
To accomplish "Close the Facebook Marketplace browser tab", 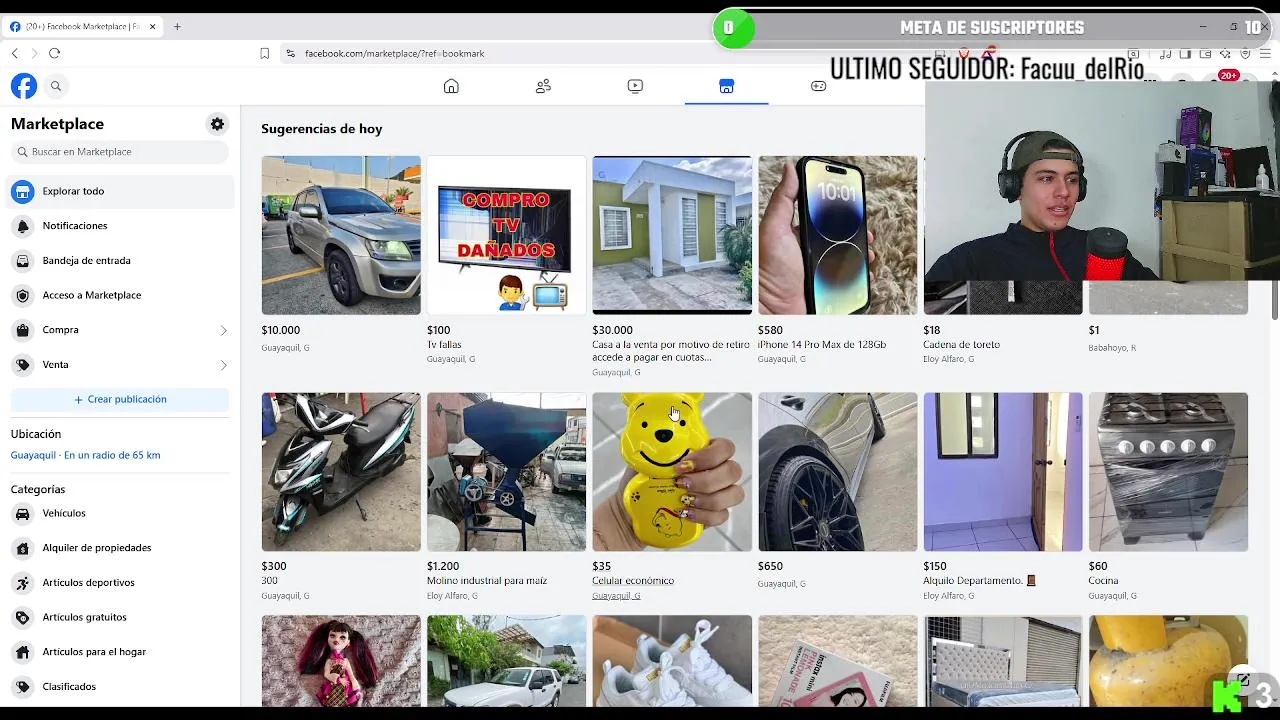I will click(x=153, y=27).
